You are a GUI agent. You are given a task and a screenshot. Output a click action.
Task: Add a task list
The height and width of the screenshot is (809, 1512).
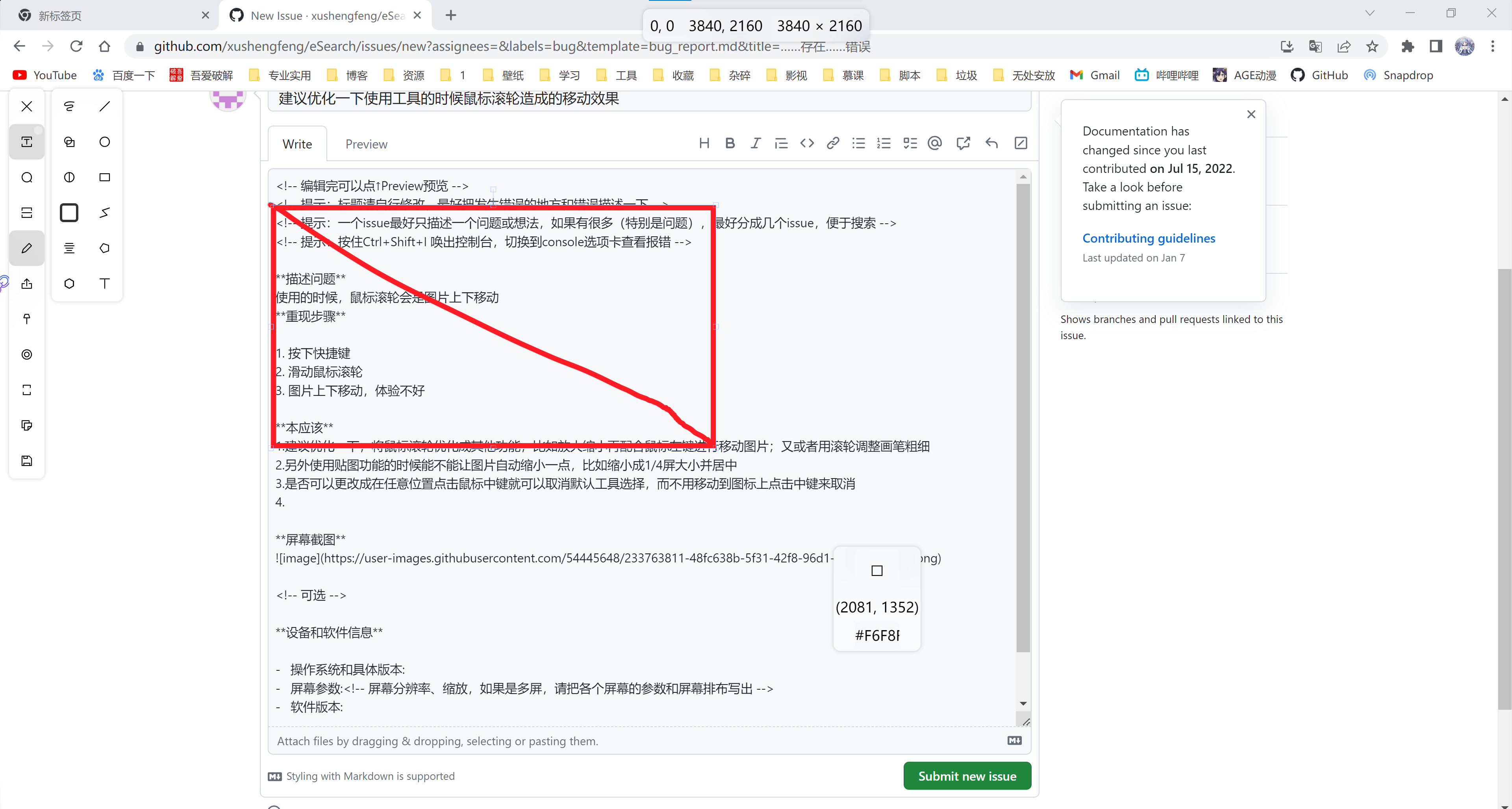910,143
